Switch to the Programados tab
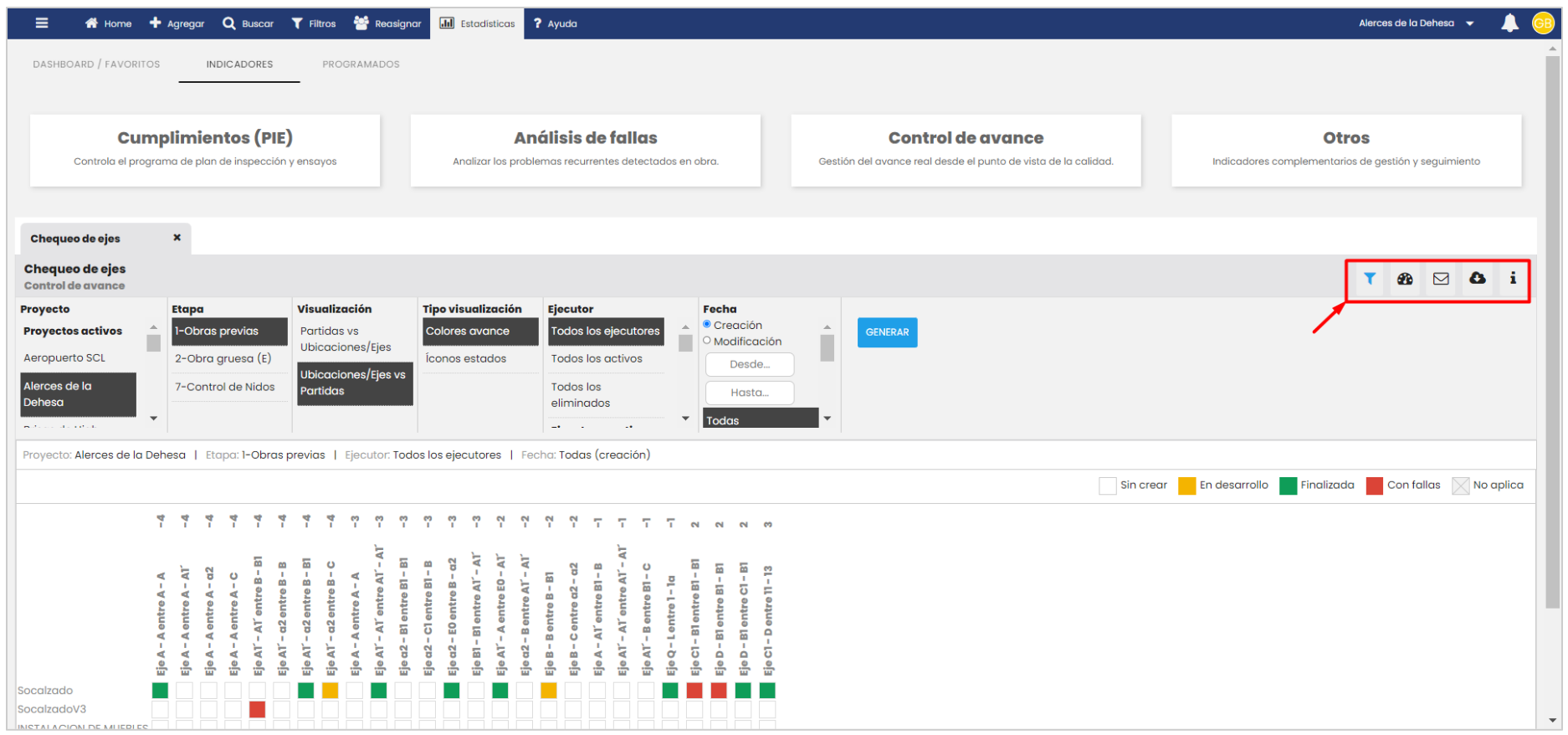The width and height of the screenshot is (1568, 735). tap(361, 64)
